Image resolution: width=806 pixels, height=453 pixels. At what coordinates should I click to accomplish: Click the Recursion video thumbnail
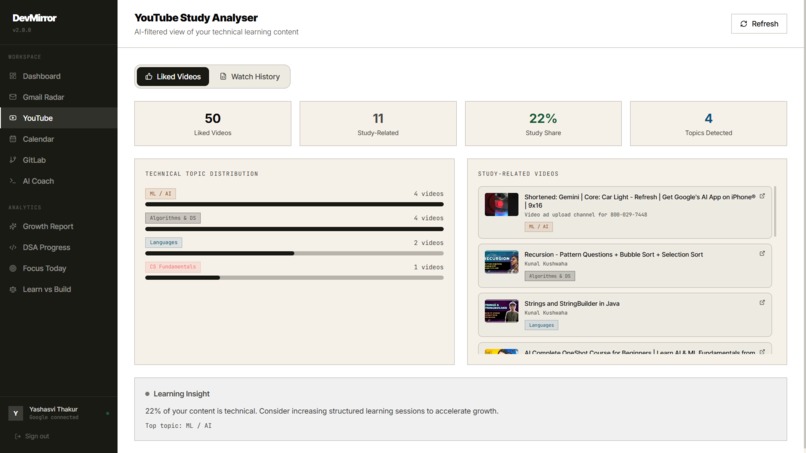tap(501, 262)
